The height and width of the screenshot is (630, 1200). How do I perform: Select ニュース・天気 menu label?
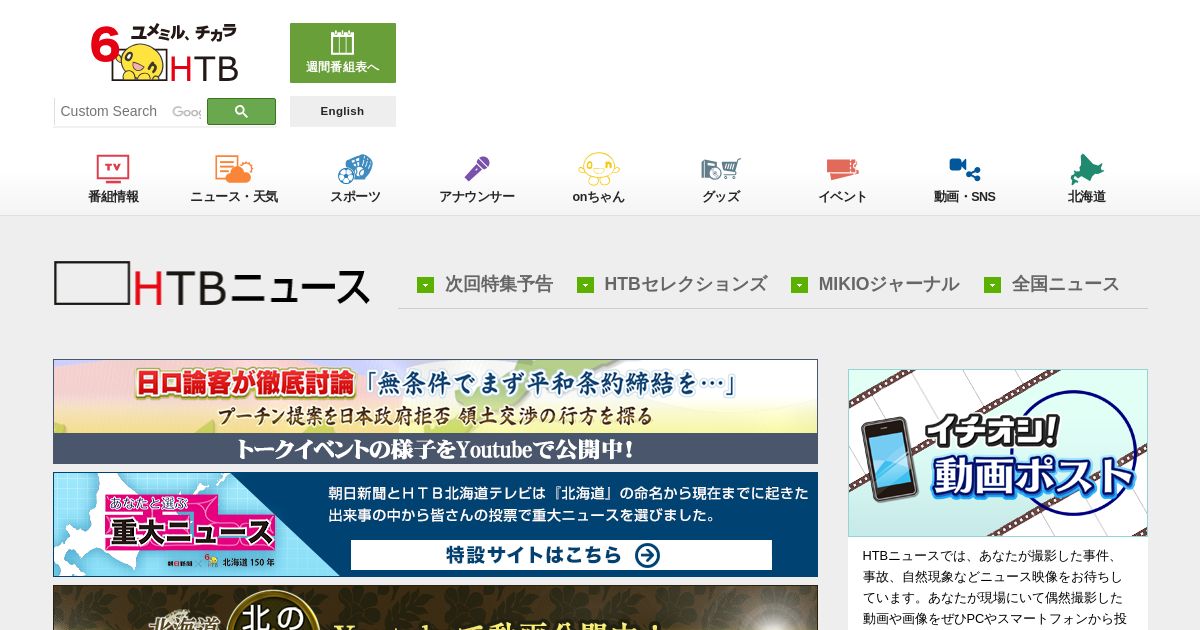(234, 197)
